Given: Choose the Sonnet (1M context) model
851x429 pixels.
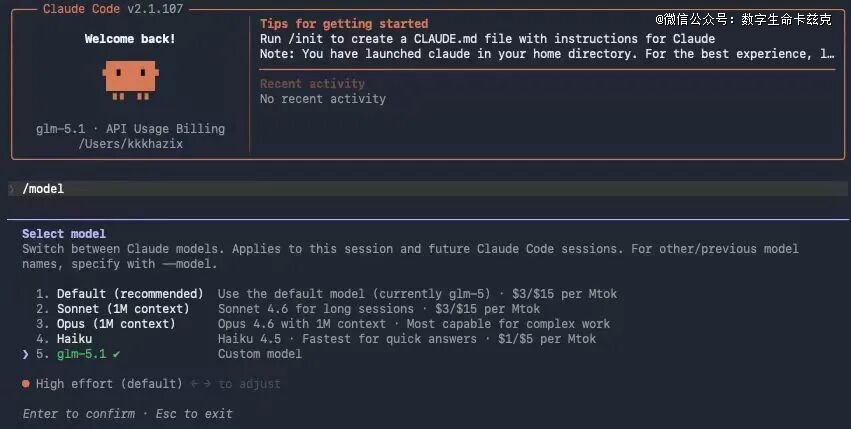Looking at the screenshot, I should 122,309.
